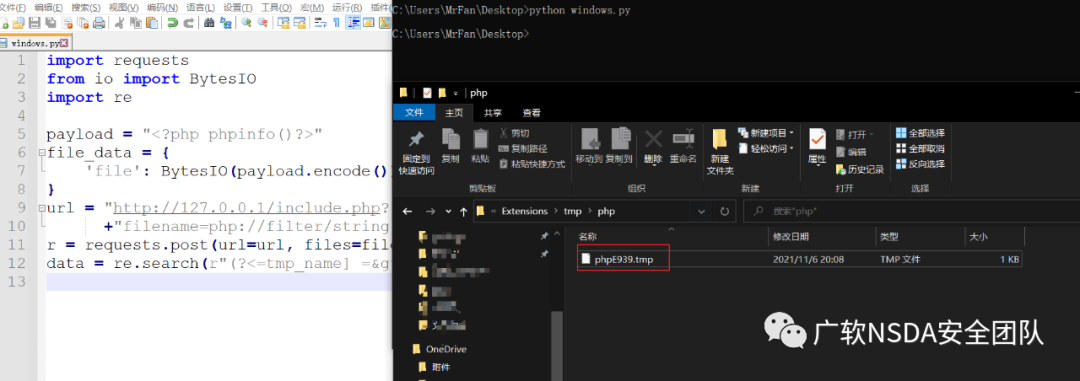Click 新建文件夹 folder icon in ribbon
This screenshot has width=1080, height=381.
click(720, 138)
